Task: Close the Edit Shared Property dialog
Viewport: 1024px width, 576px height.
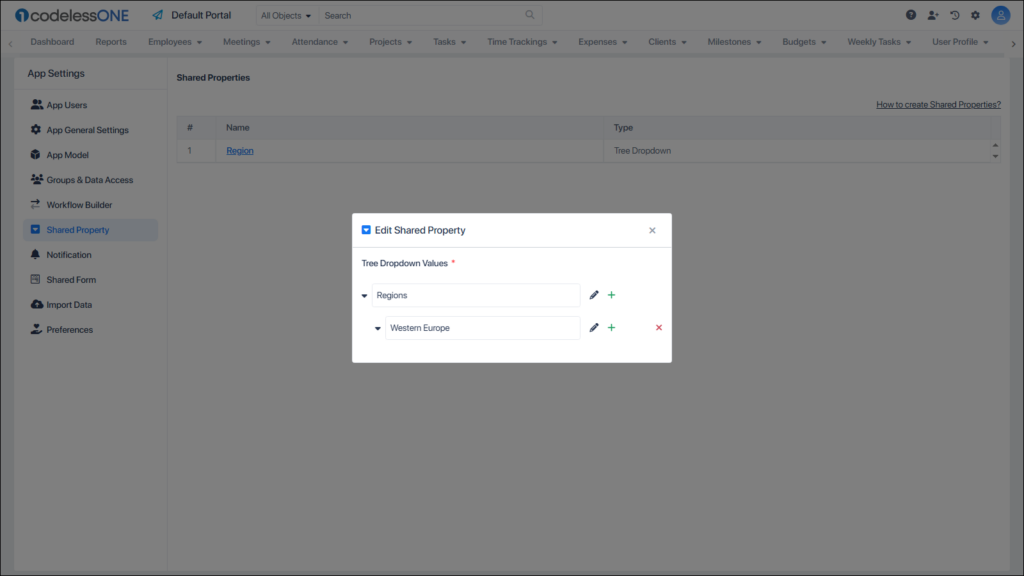Action: pyautogui.click(x=652, y=231)
